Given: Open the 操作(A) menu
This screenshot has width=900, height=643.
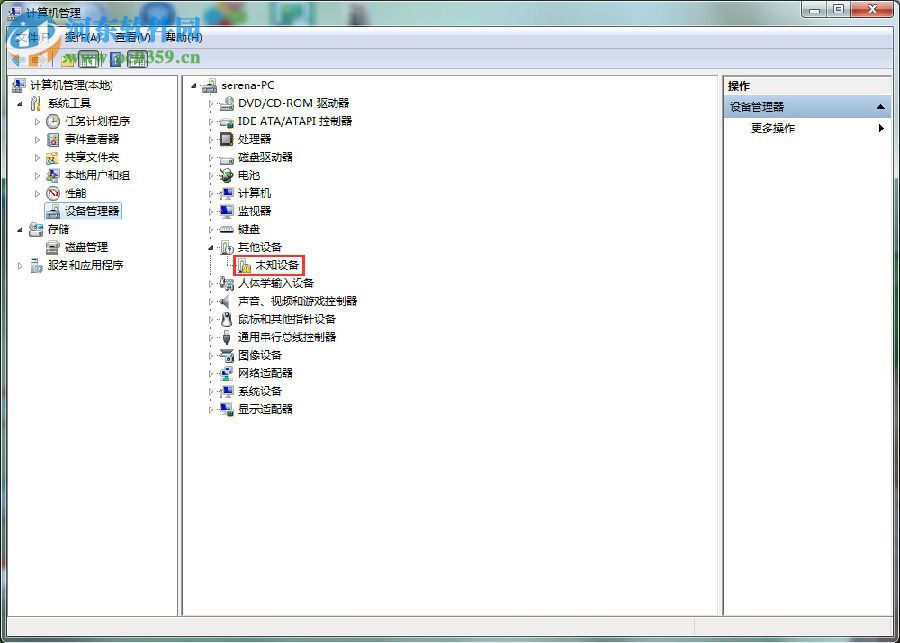Looking at the screenshot, I should [x=83, y=37].
